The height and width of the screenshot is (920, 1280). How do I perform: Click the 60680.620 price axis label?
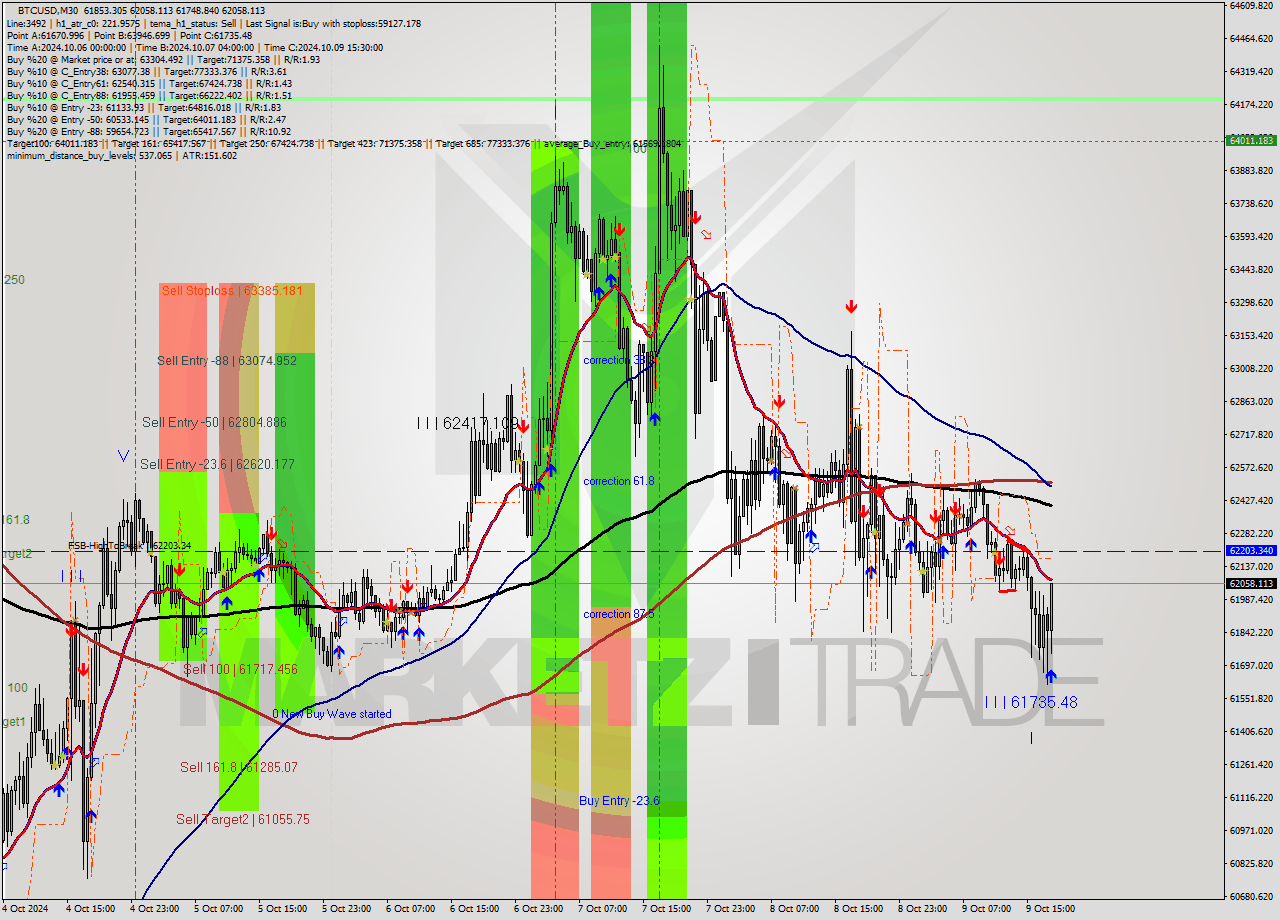(1251, 896)
